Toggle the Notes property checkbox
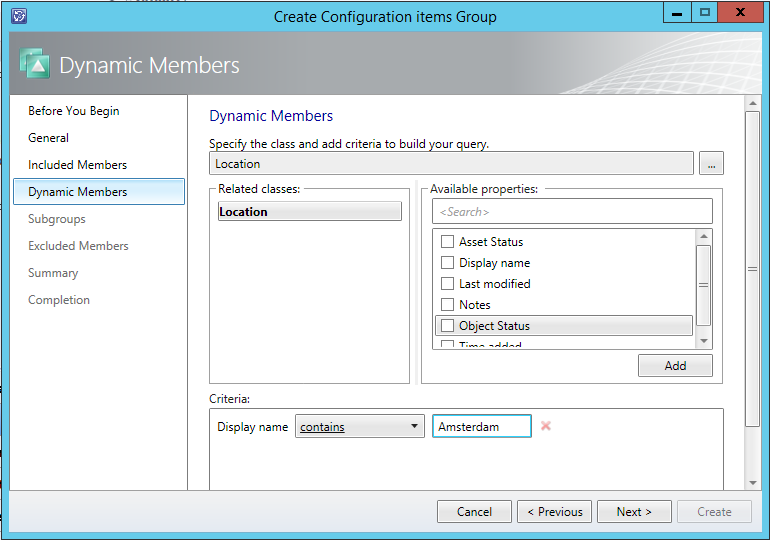The width and height of the screenshot is (770, 540). click(448, 305)
